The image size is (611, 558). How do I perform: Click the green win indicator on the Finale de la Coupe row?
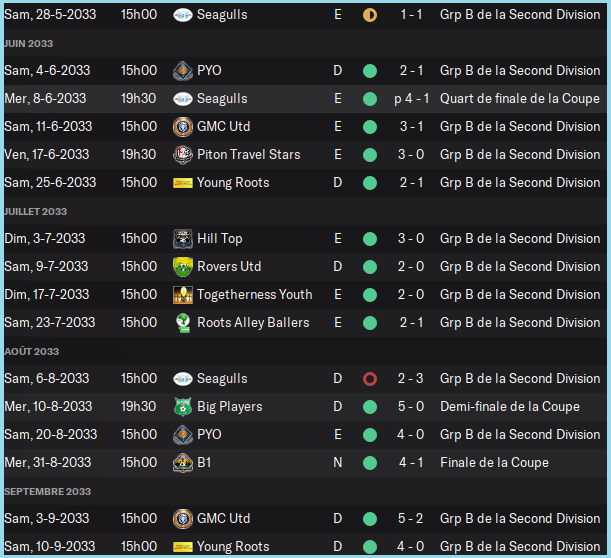370,463
